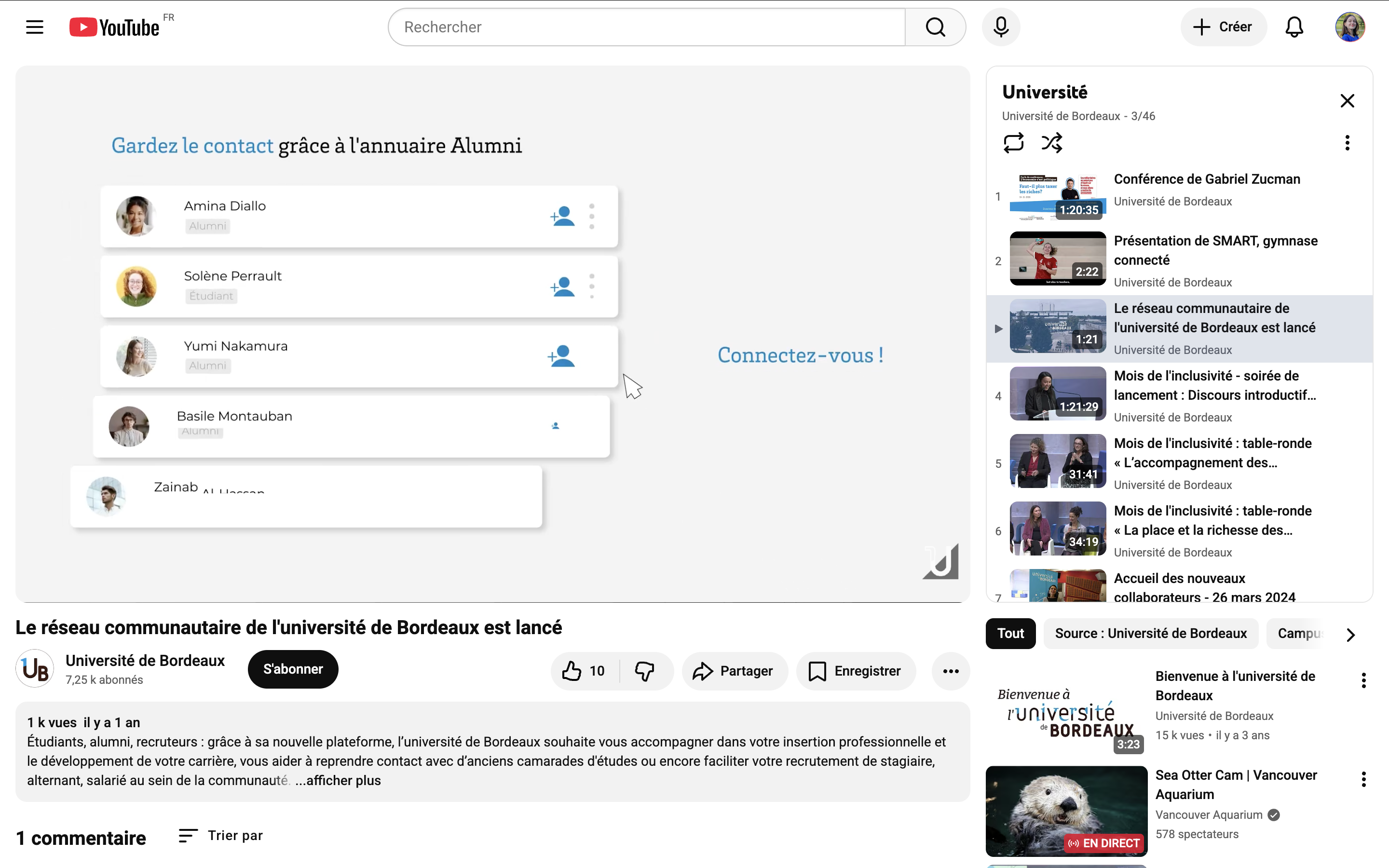
Task: Open Sea Otter Cam Vancouver Aquarium title
Action: (x=1236, y=785)
